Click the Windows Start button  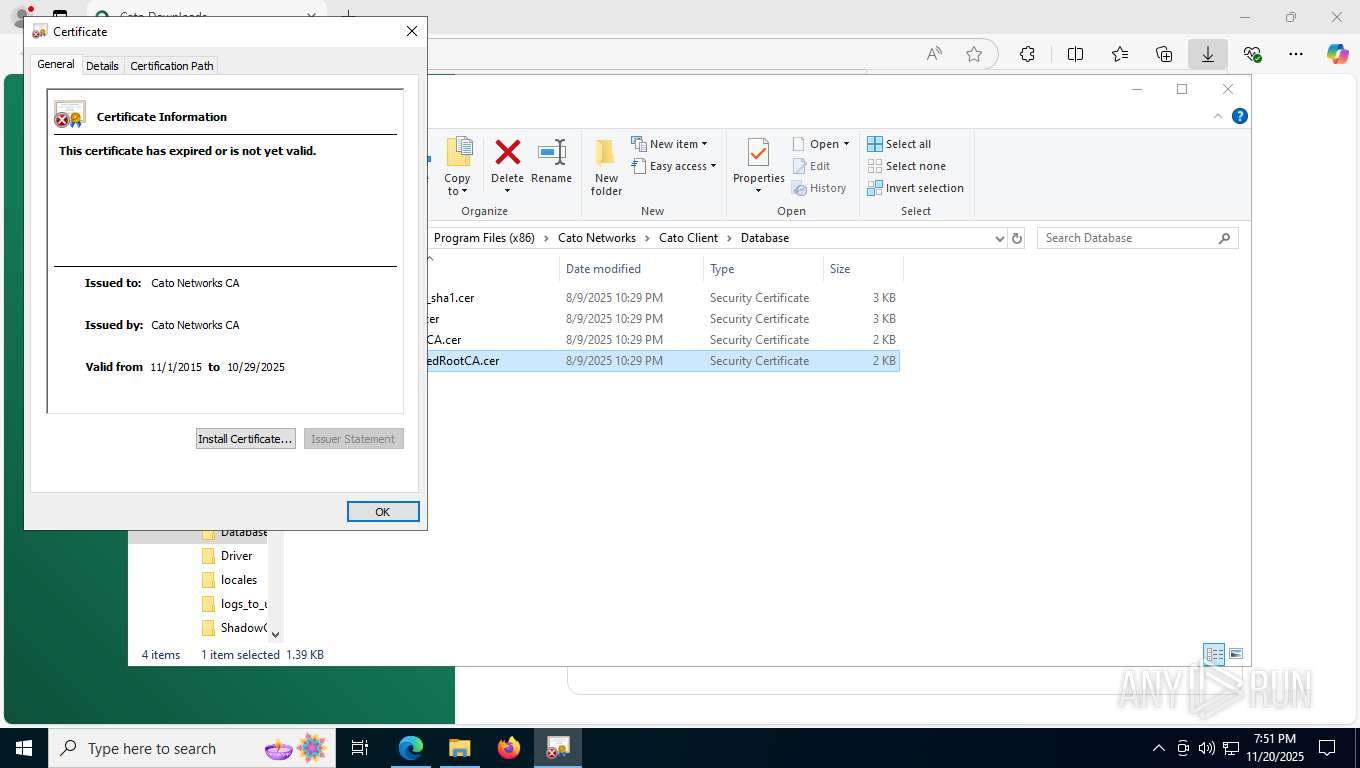point(24,748)
